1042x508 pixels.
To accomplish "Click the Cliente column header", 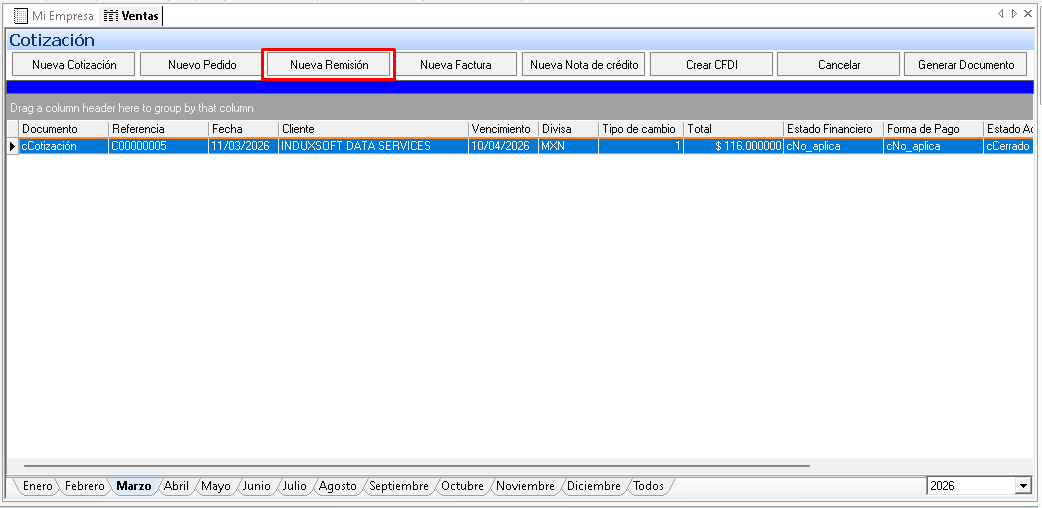I will pos(372,129).
